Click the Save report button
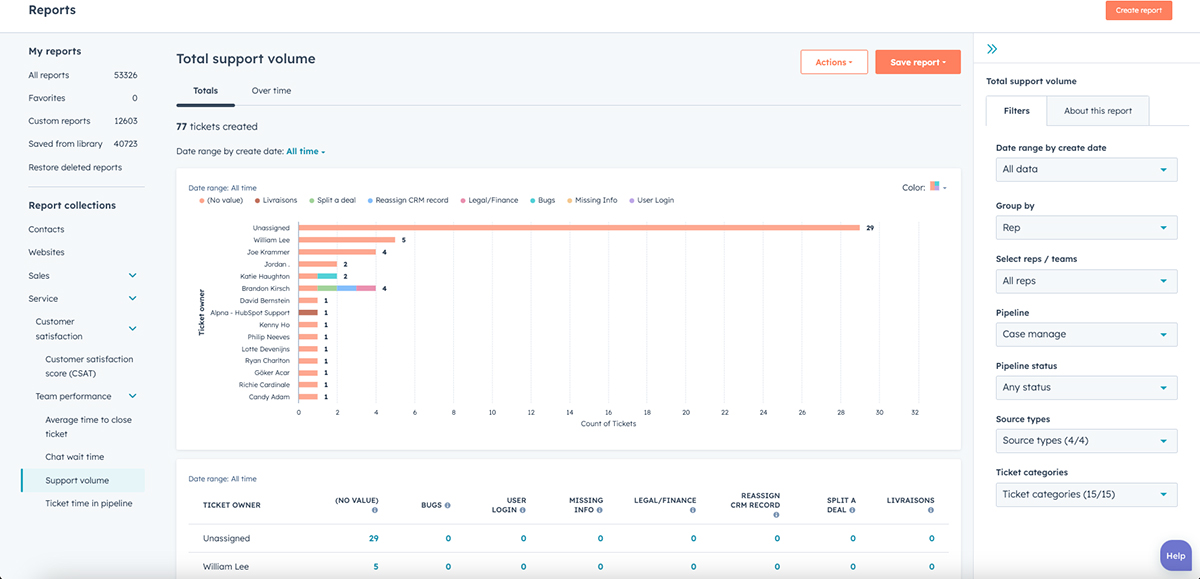 [917, 61]
